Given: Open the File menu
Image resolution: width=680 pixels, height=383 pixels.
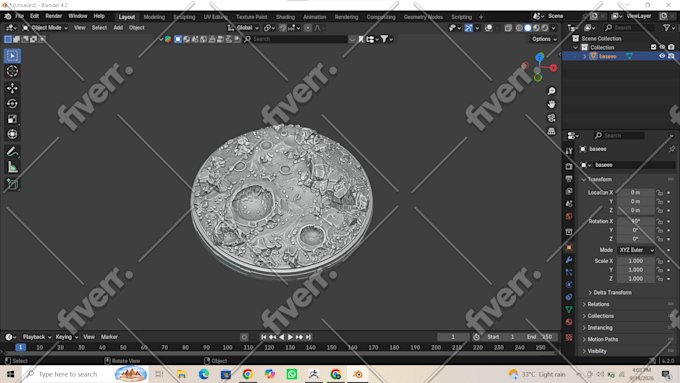Looking at the screenshot, I should pyautogui.click(x=20, y=16).
